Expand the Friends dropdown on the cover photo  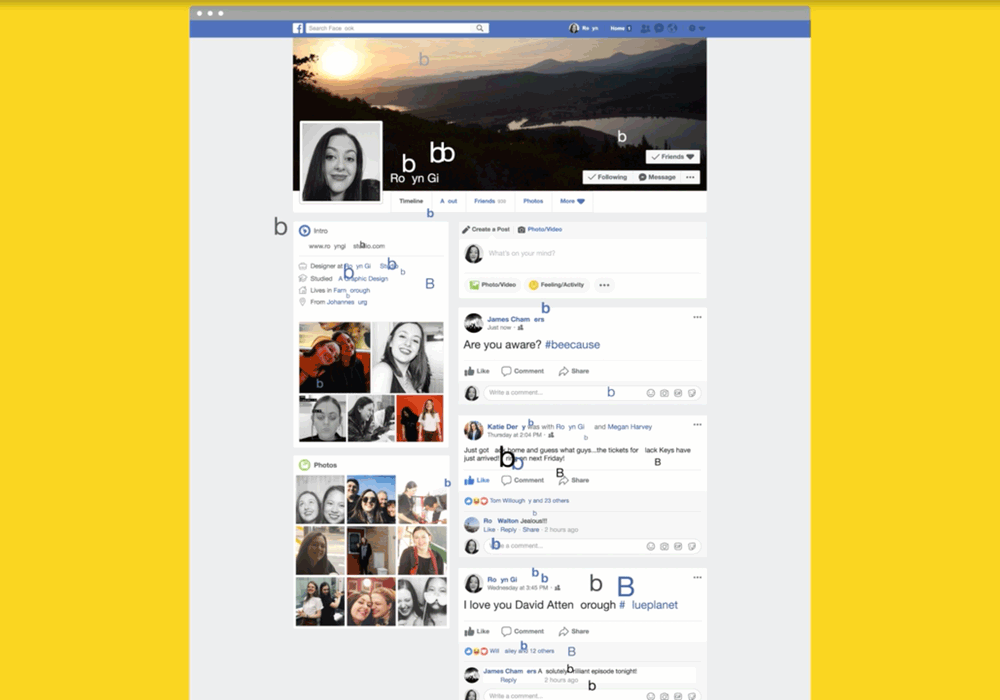click(673, 157)
